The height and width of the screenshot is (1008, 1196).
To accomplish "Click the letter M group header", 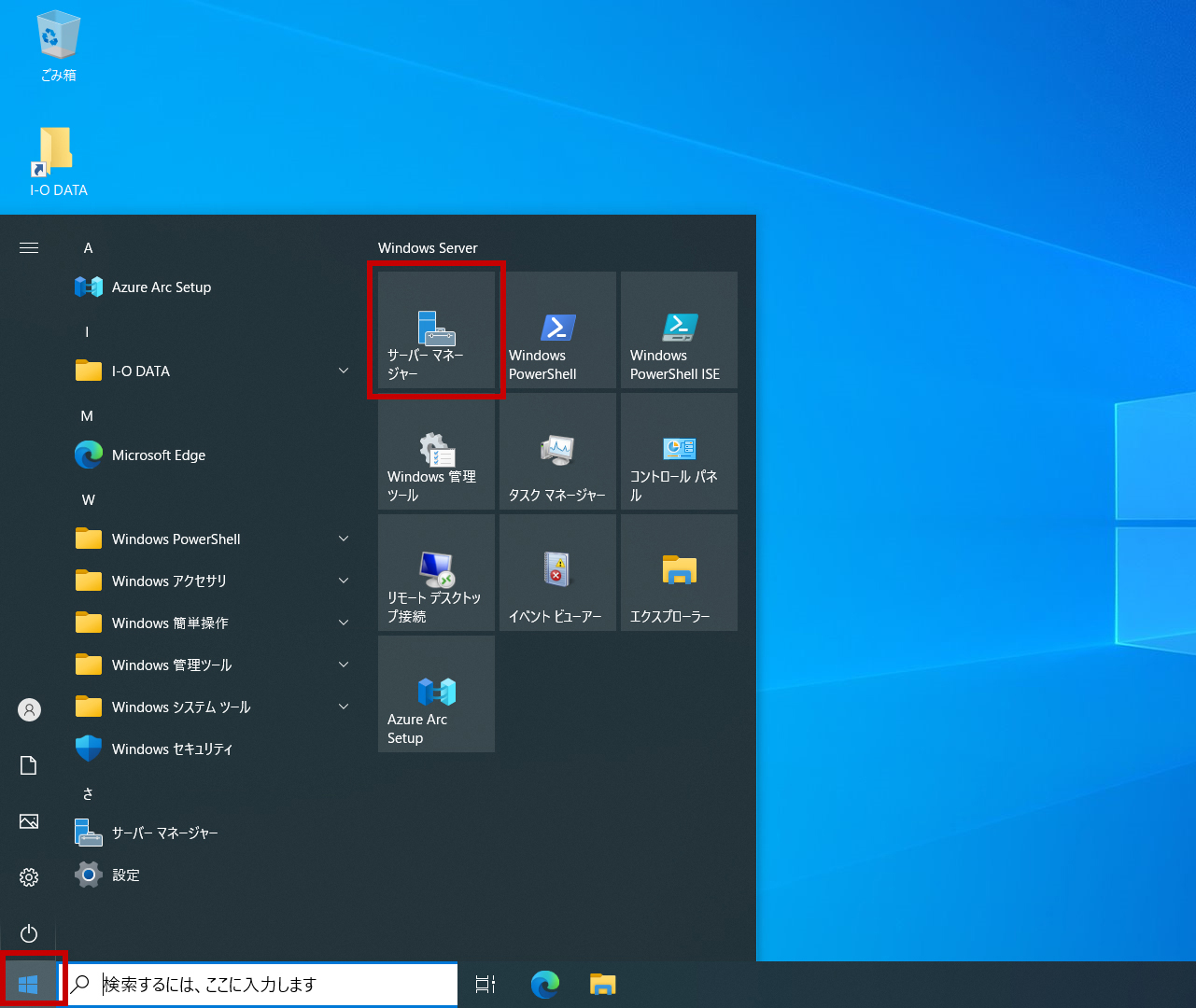I will click(x=87, y=416).
